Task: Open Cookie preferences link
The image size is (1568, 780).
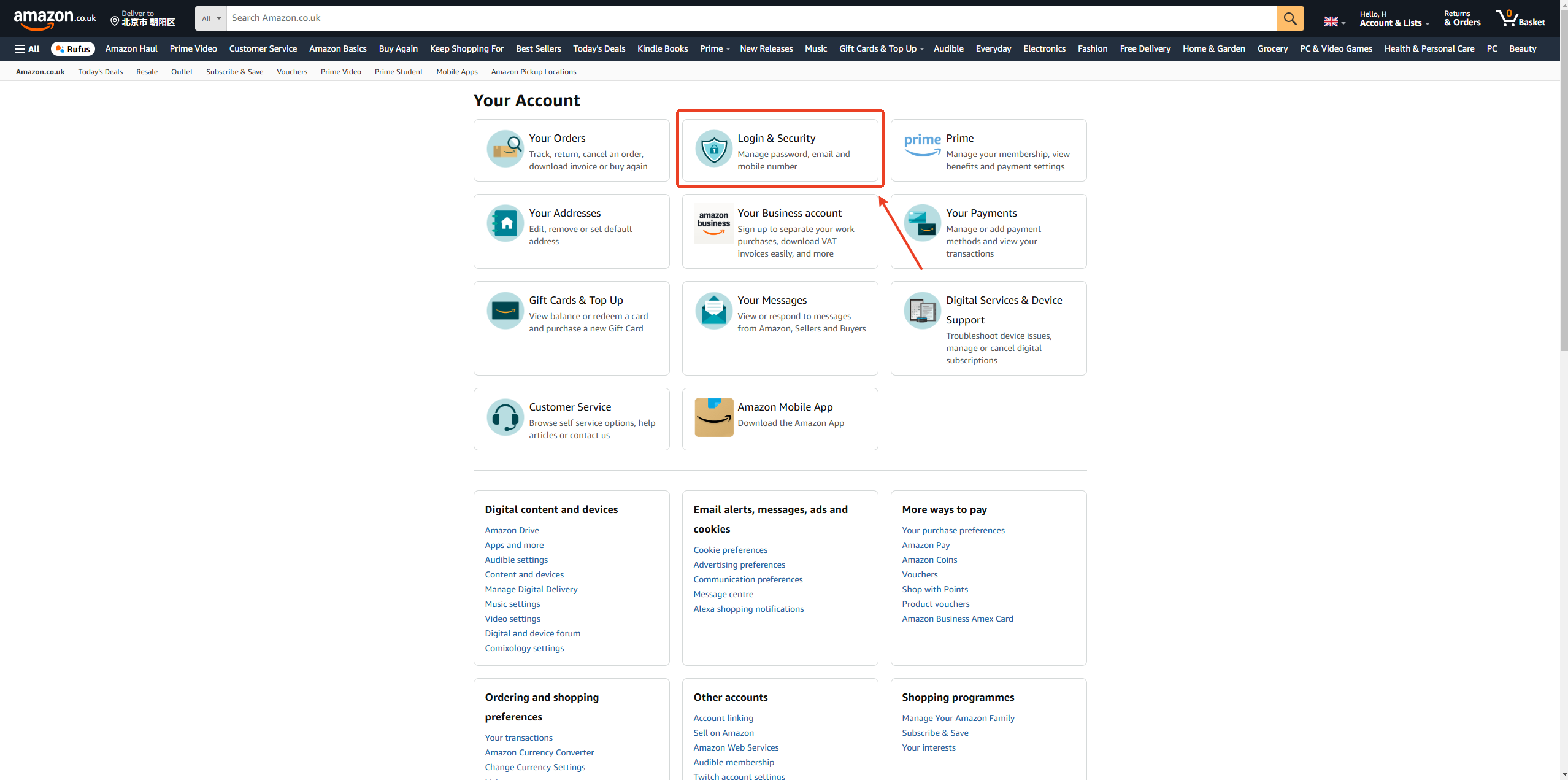Action: tap(730, 550)
